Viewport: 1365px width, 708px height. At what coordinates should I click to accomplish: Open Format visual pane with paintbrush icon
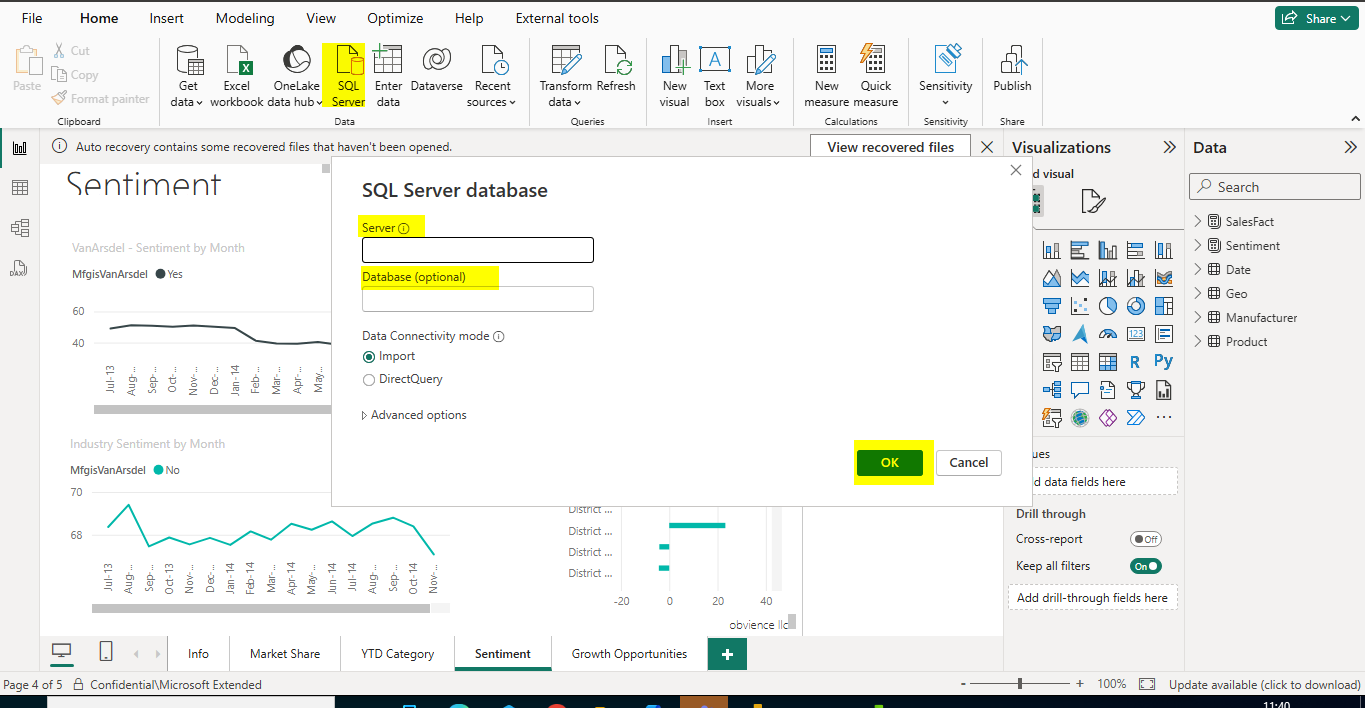point(1093,202)
